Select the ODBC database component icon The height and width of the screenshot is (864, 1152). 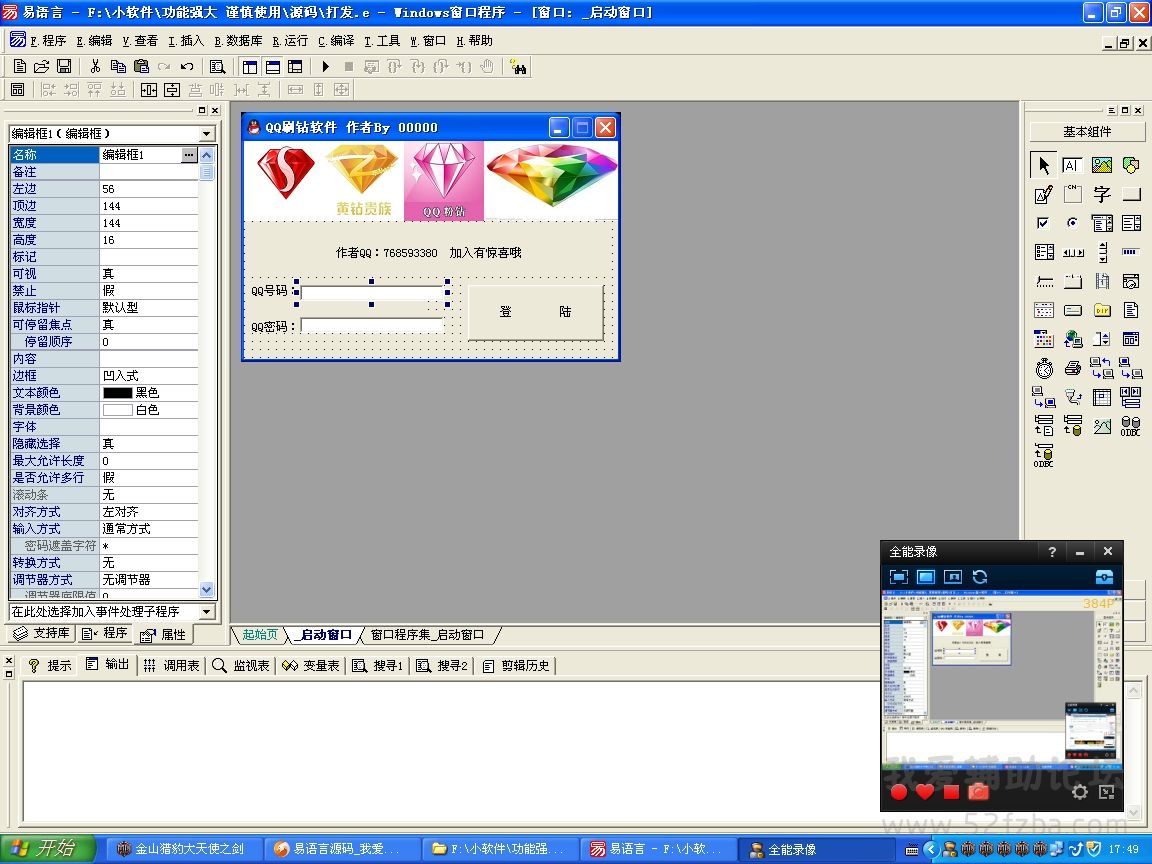[x=1131, y=426]
